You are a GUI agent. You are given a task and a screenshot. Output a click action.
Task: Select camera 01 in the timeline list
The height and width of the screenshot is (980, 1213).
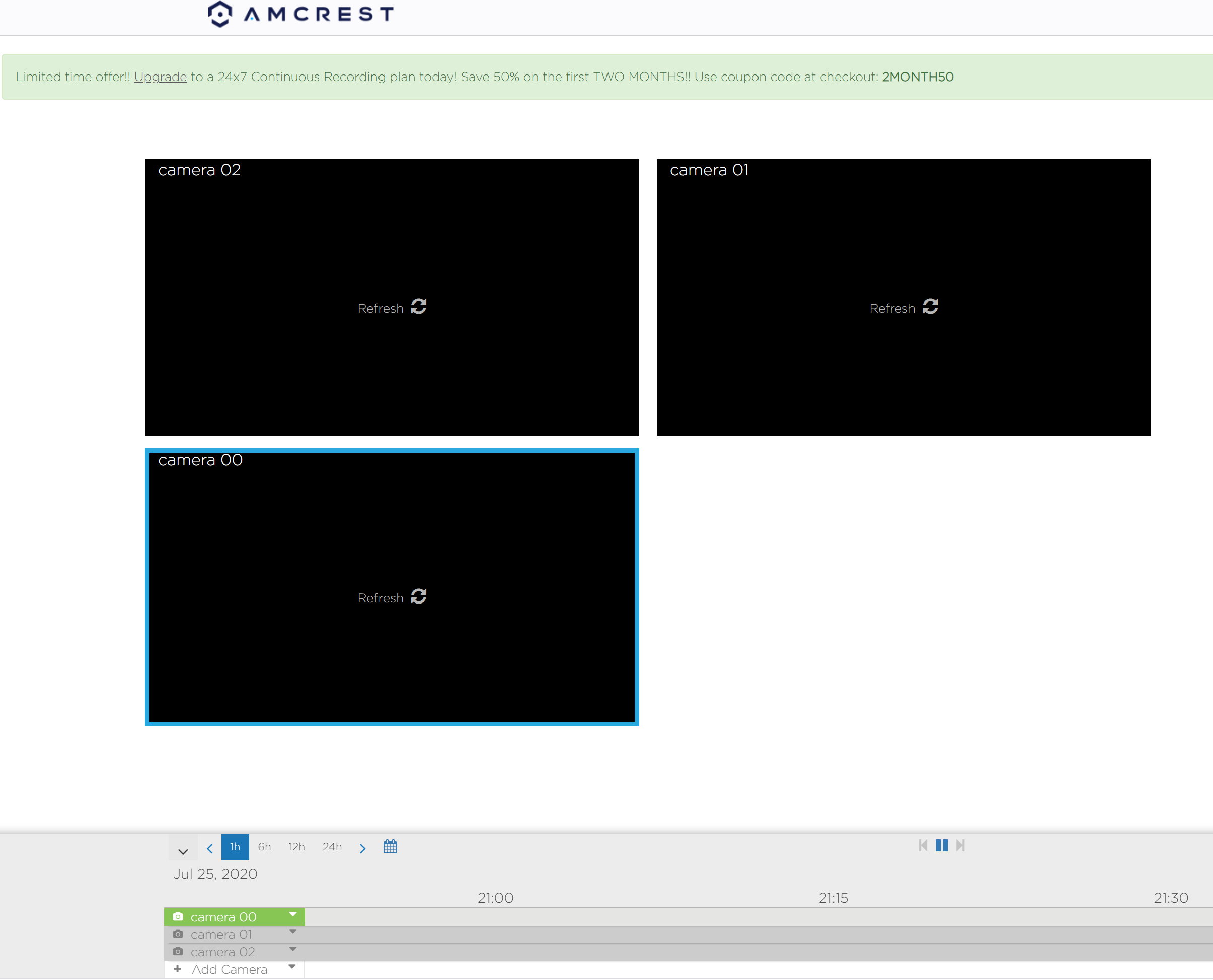click(234, 934)
